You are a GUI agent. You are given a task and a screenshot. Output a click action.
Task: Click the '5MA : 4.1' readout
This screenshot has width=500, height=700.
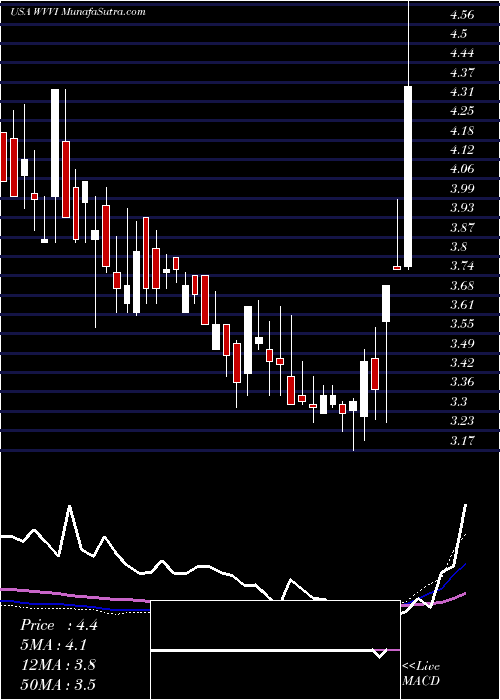(54, 645)
